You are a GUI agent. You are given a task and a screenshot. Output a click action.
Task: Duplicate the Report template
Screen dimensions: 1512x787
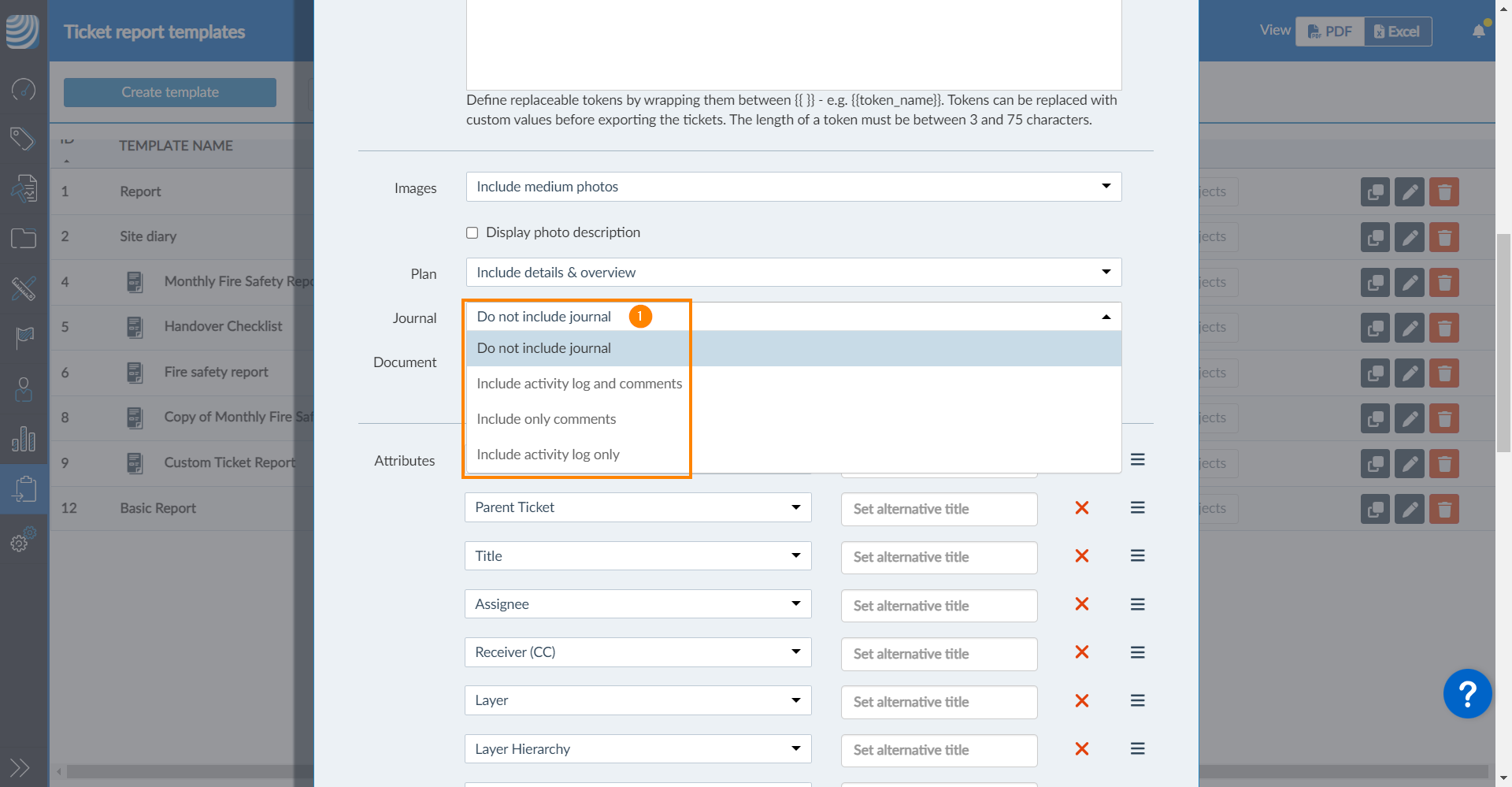[x=1375, y=192]
